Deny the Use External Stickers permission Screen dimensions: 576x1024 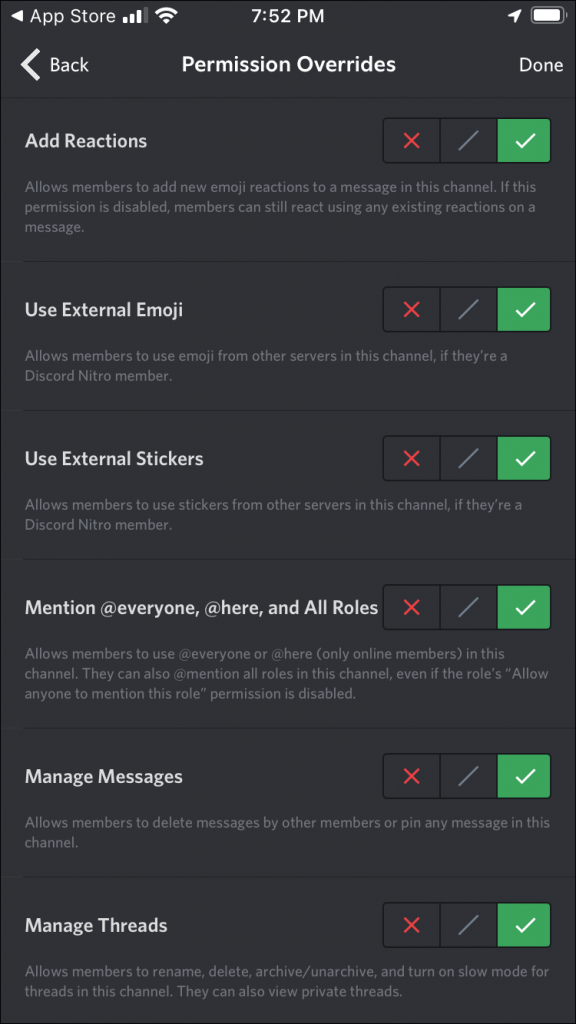tap(411, 458)
